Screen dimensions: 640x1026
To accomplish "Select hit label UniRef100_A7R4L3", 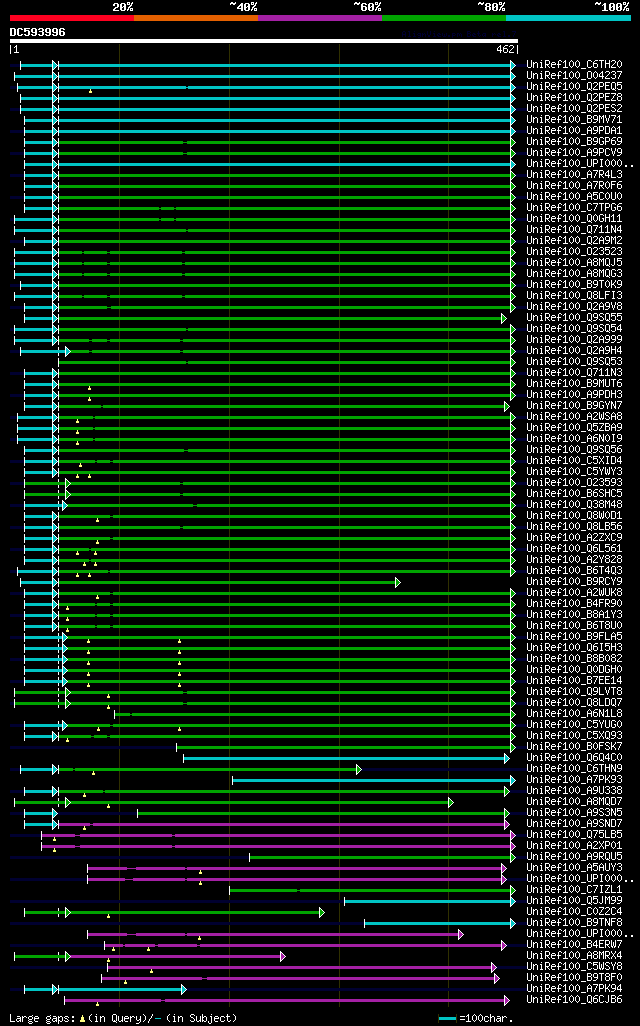I will (575, 175).
